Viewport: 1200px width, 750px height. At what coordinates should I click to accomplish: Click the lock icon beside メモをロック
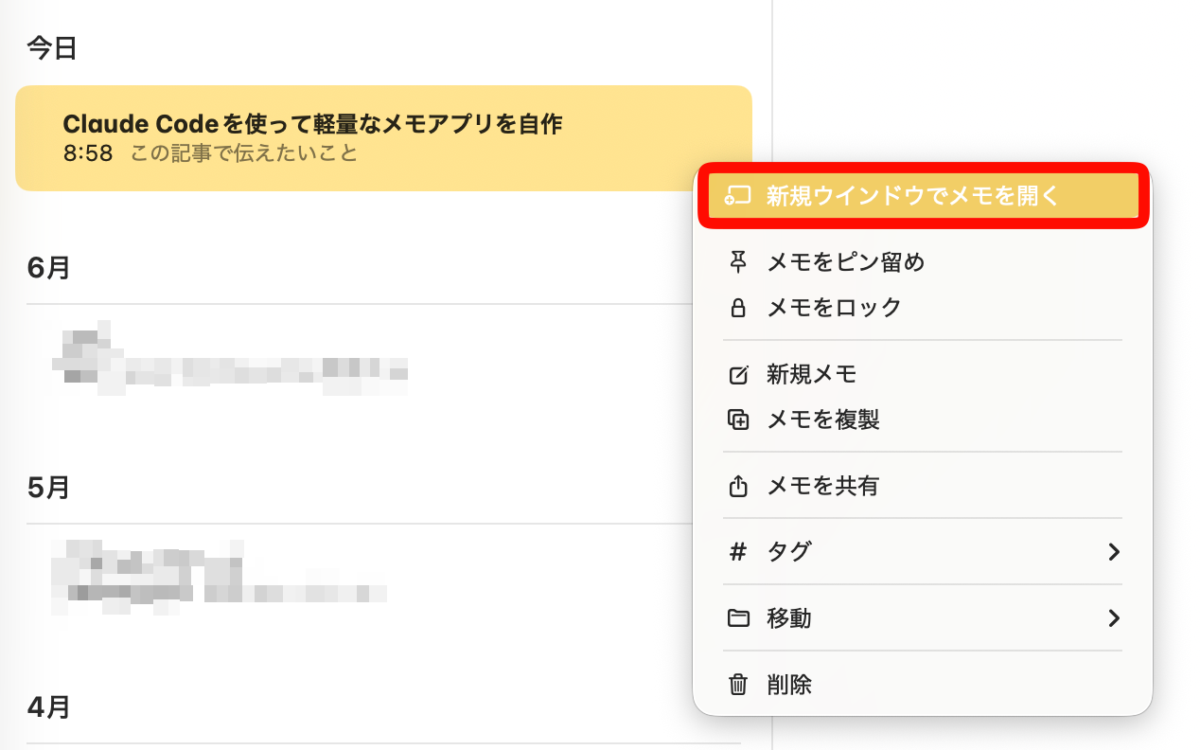(x=738, y=307)
